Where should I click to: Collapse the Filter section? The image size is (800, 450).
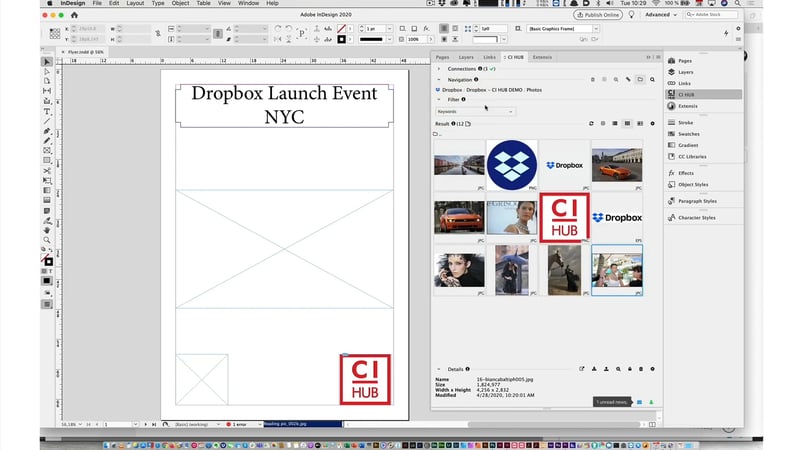439,99
